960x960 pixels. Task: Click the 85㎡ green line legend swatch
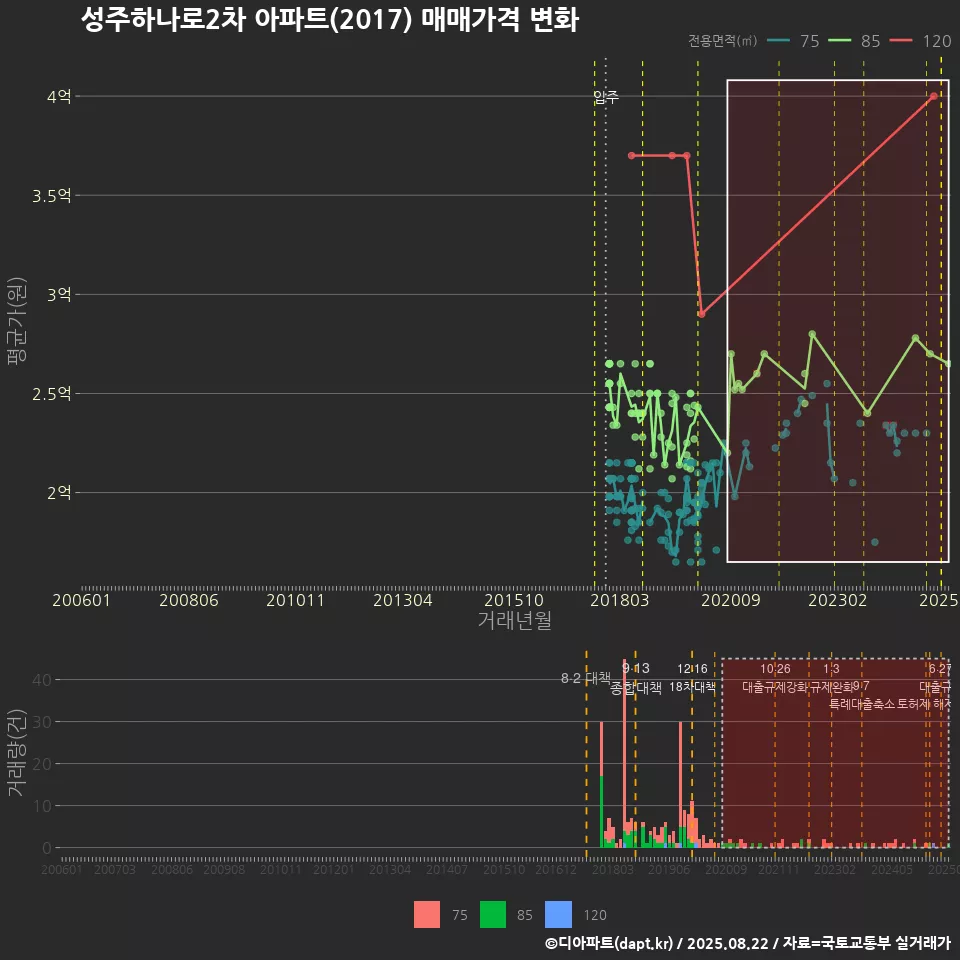coord(839,41)
